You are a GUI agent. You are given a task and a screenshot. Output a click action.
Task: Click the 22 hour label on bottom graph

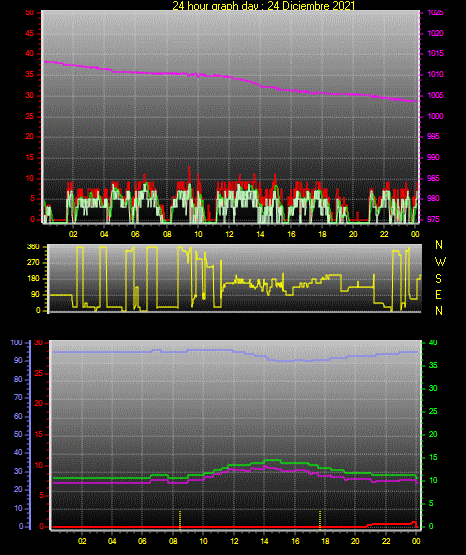click(x=386, y=541)
